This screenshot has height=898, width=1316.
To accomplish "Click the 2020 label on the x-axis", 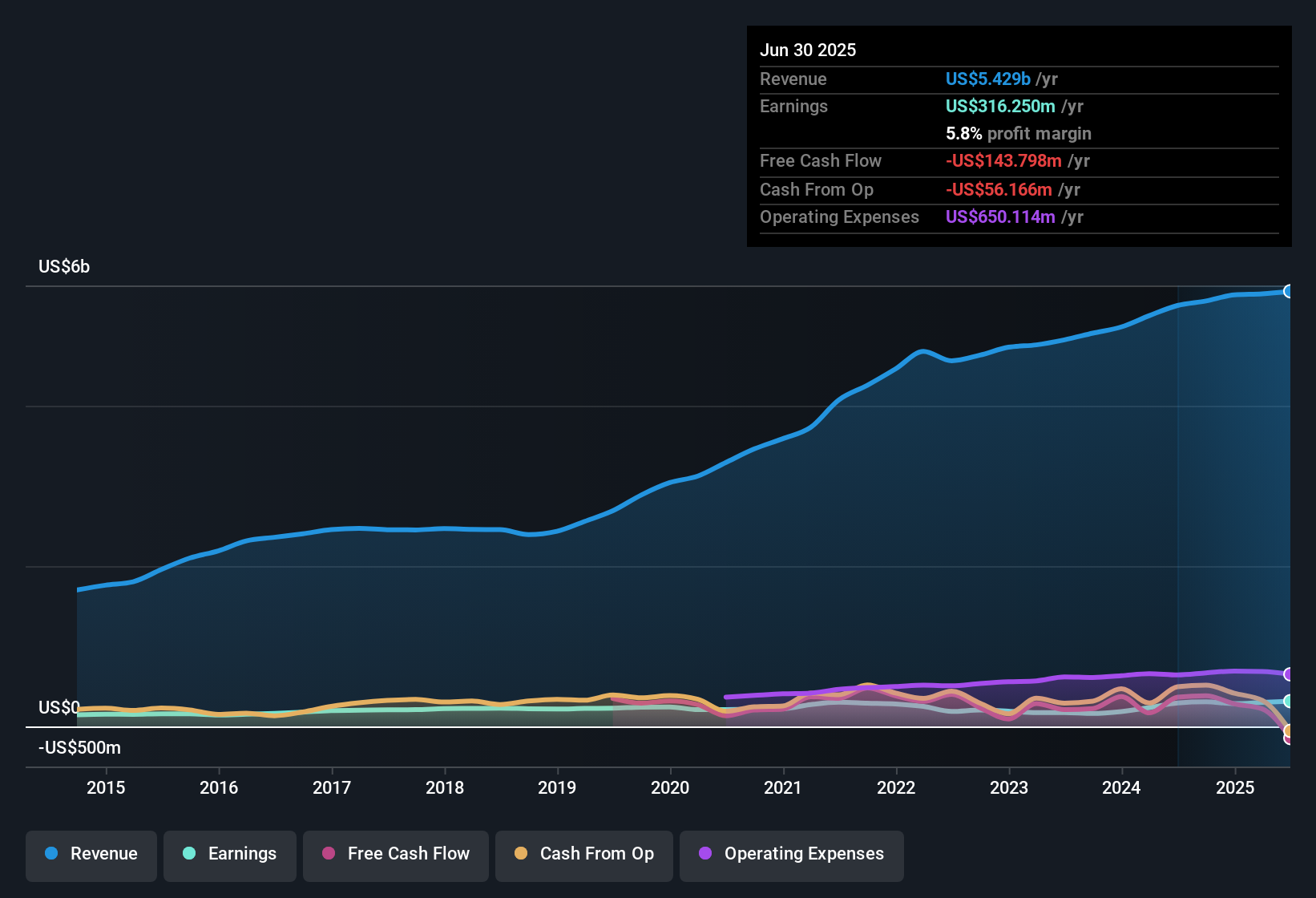I will 671,787.
